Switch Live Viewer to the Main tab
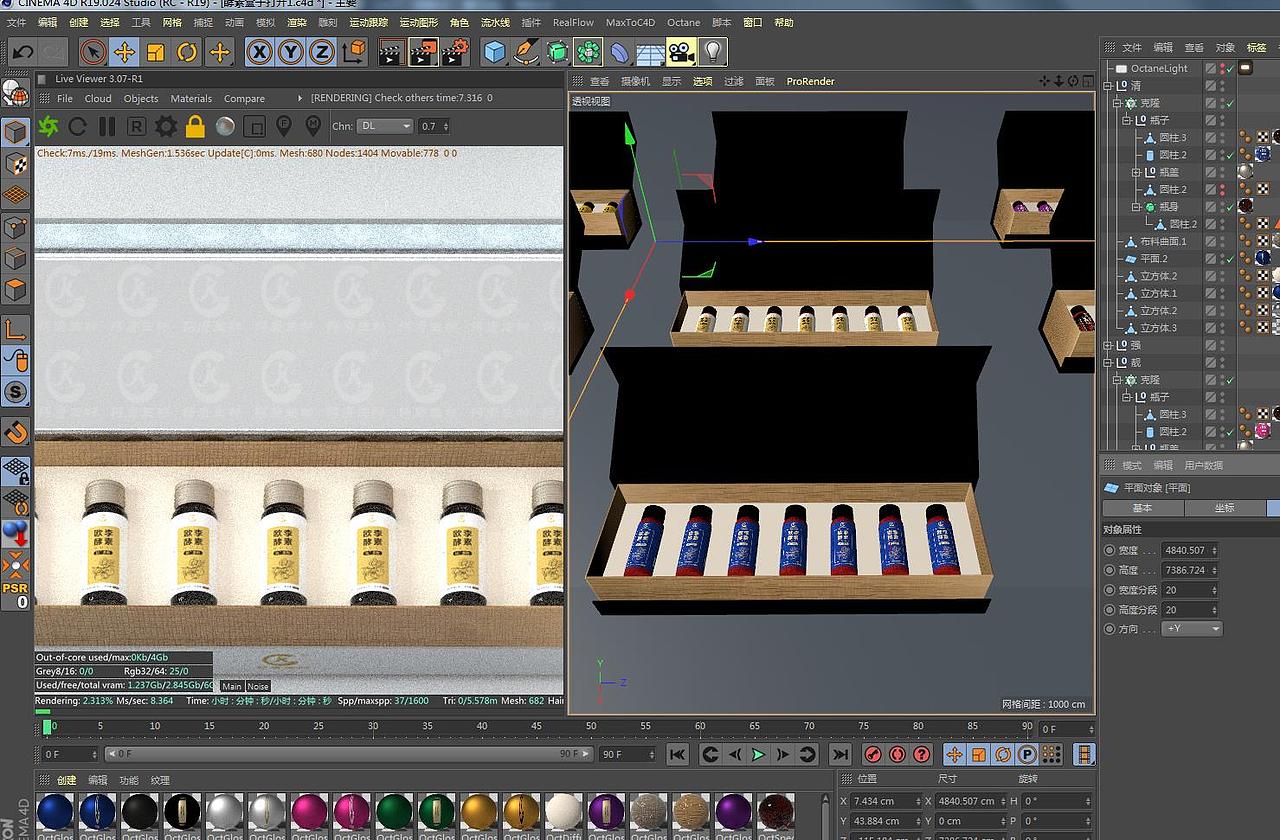The image size is (1280, 840). [232, 686]
